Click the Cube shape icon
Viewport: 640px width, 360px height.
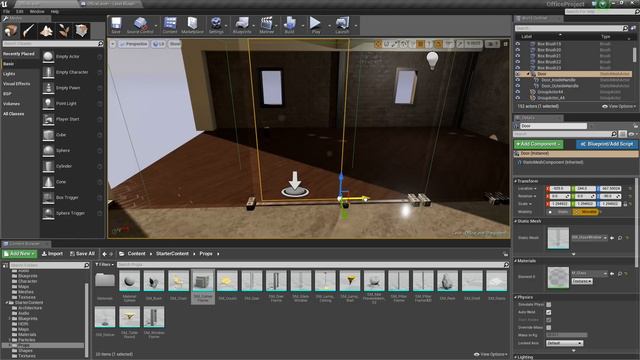48,135
